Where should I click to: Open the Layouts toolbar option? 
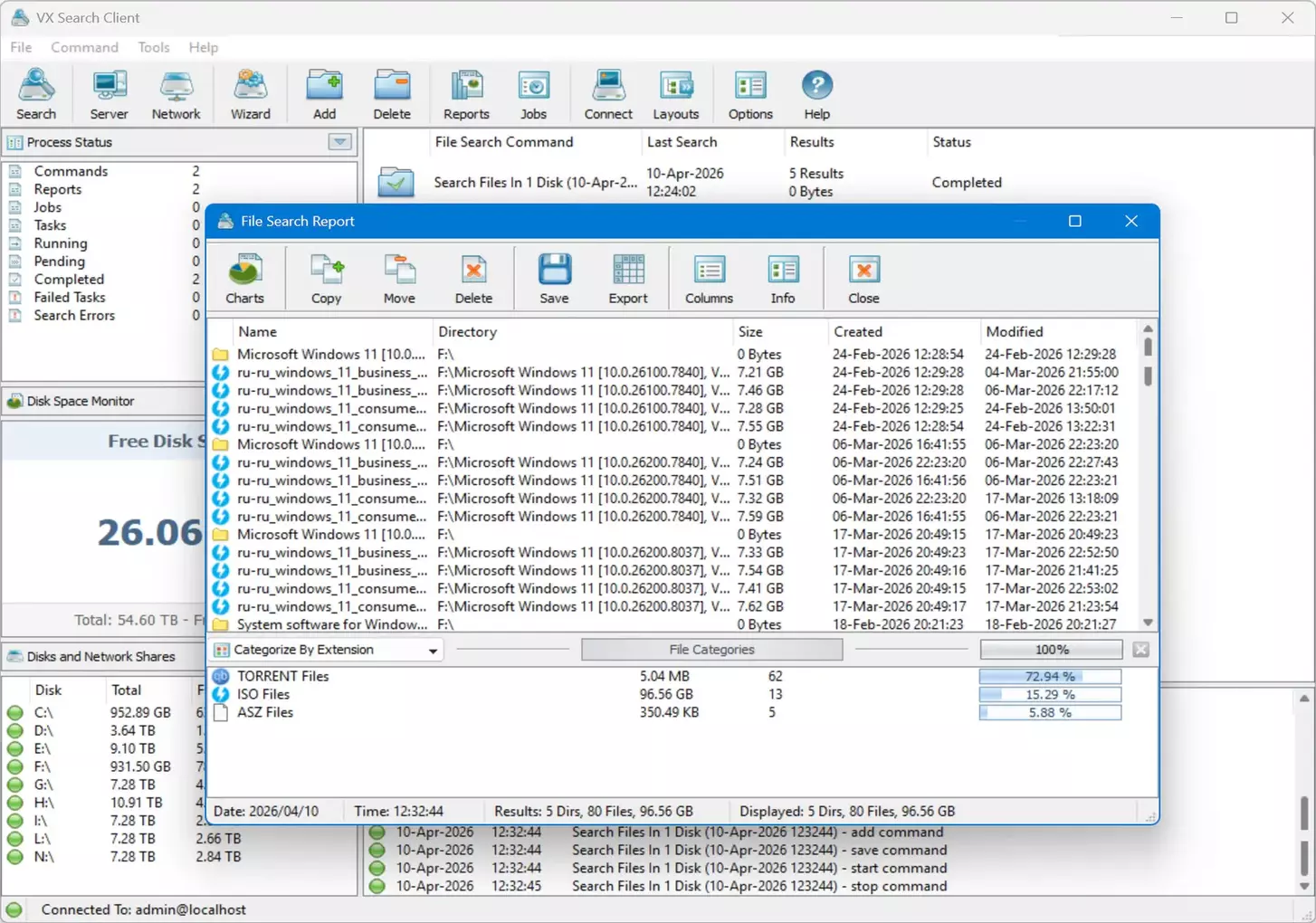(675, 94)
